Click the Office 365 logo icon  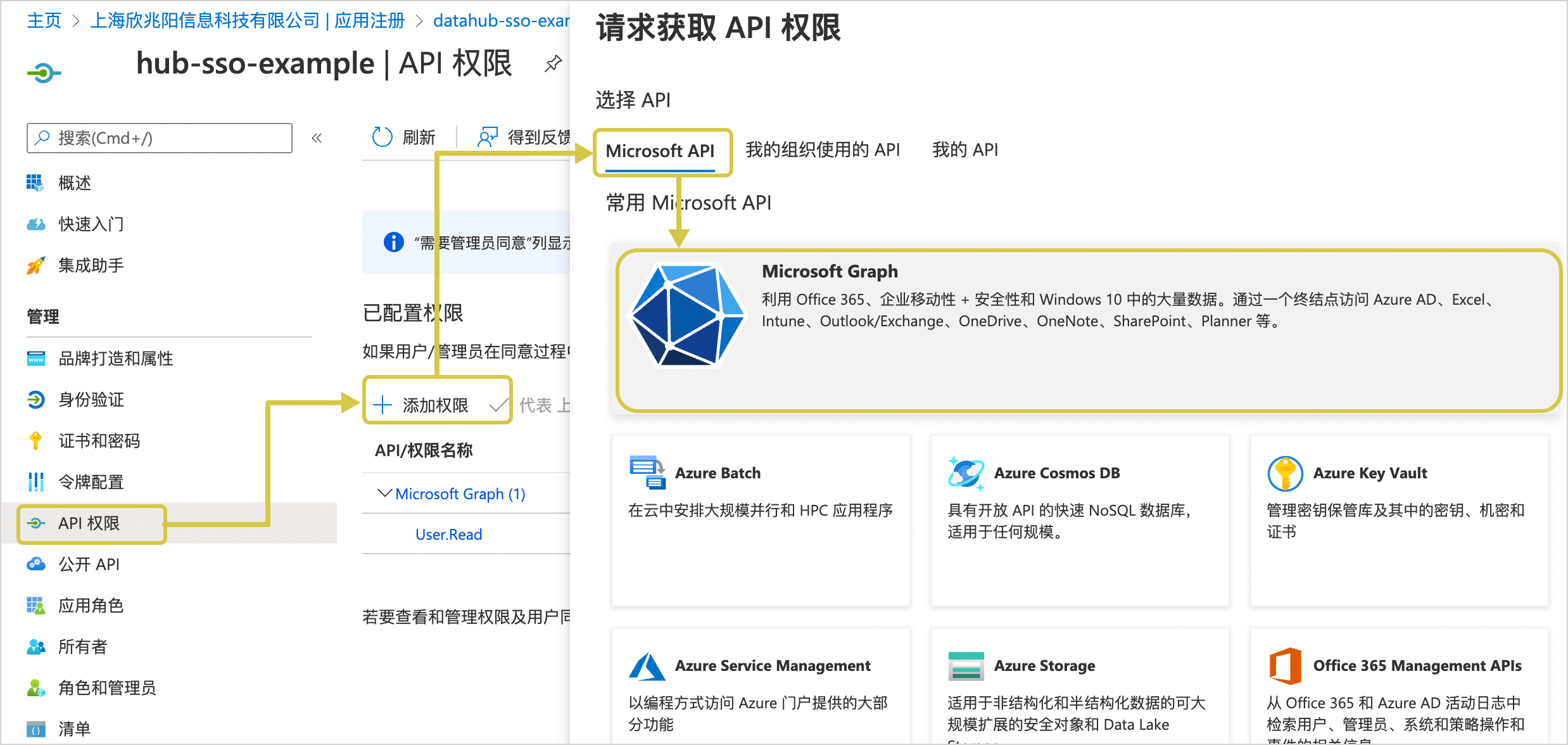click(x=1285, y=666)
